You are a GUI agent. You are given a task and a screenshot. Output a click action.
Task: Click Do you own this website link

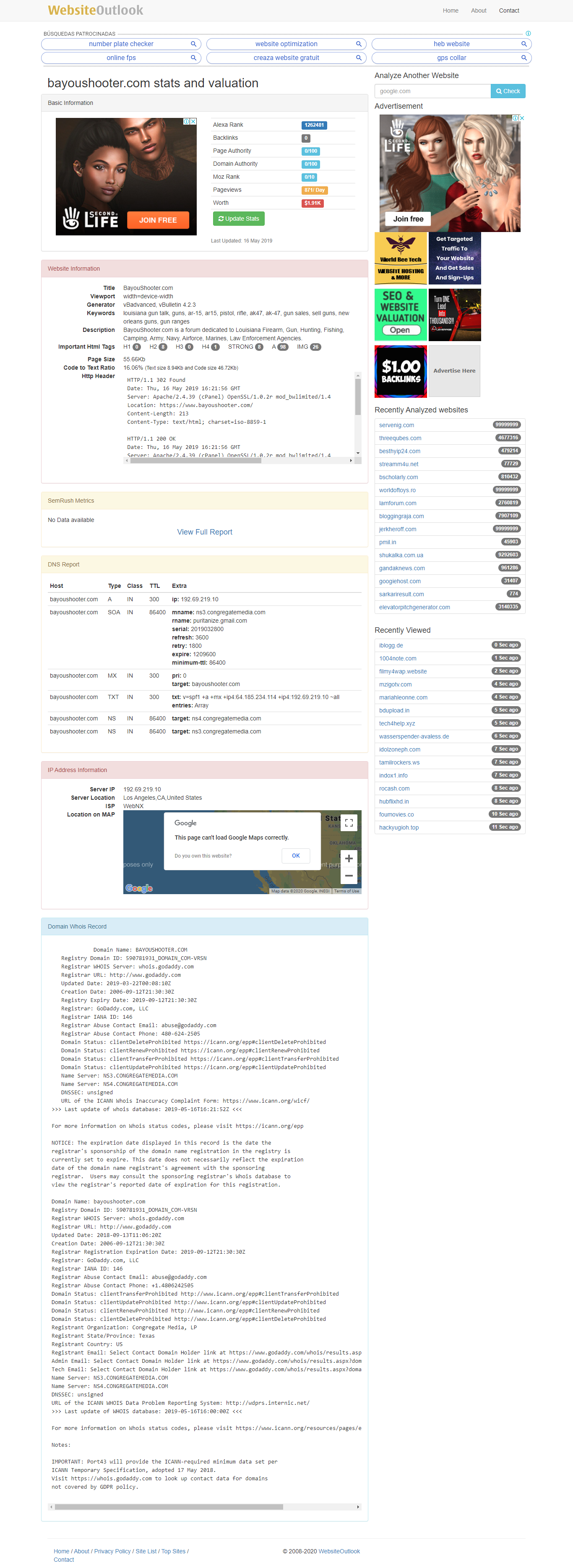pos(203,856)
